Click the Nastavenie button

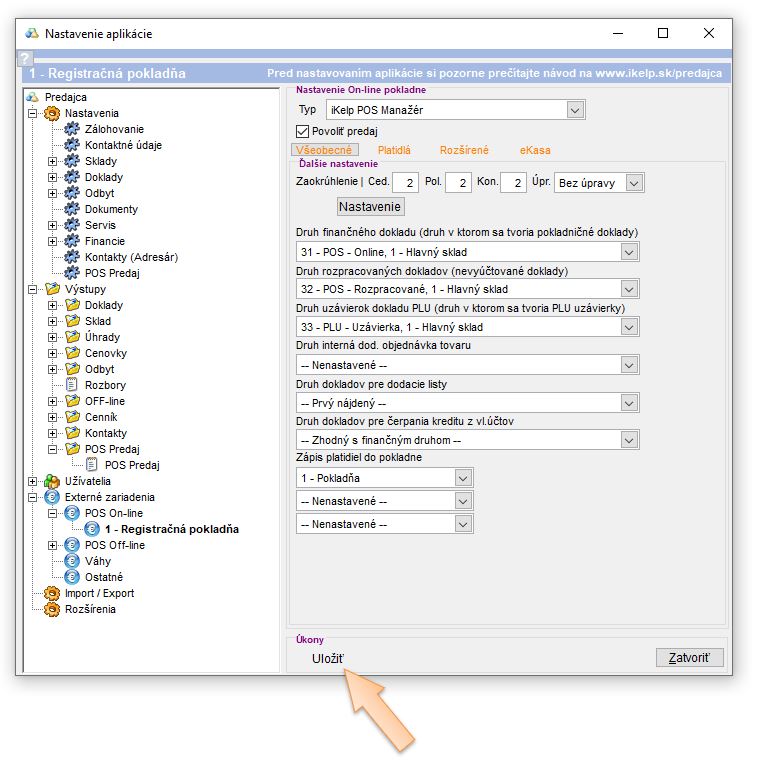[370, 207]
